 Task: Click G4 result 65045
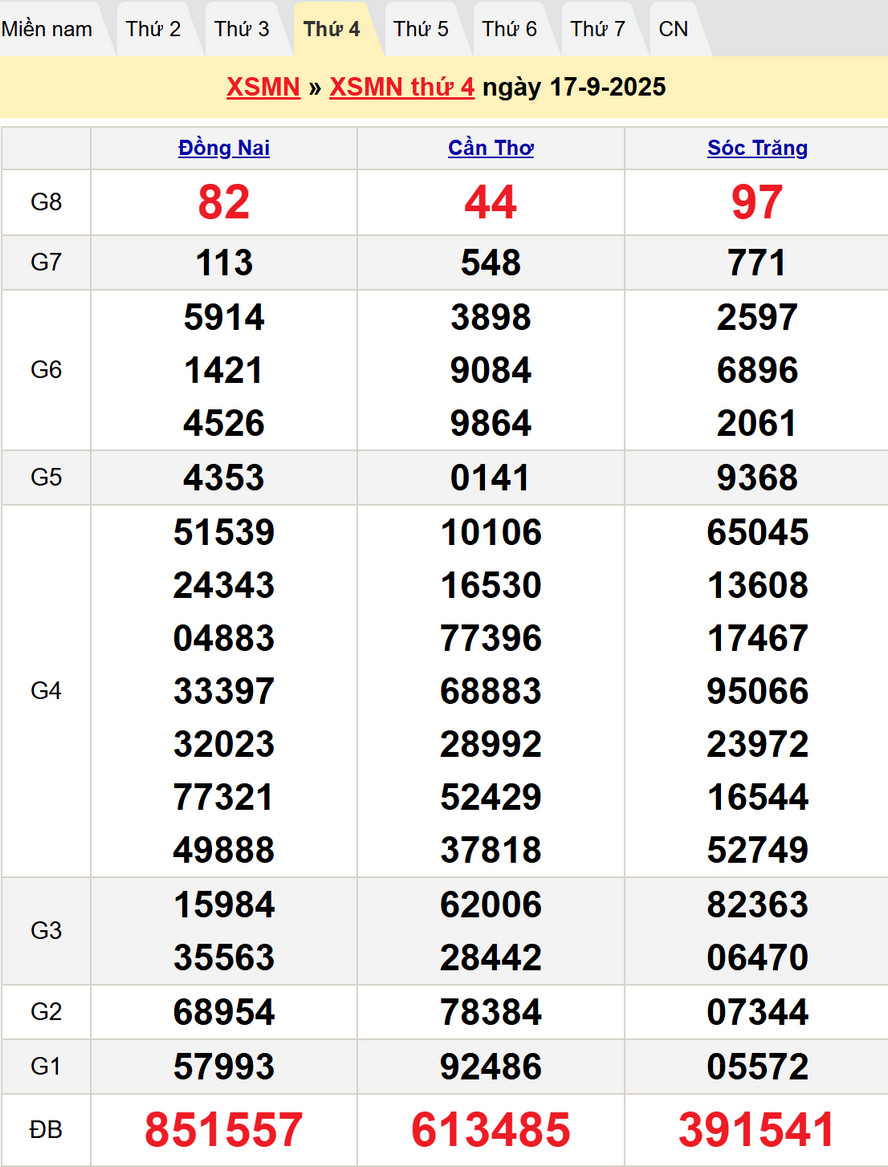coord(758,532)
